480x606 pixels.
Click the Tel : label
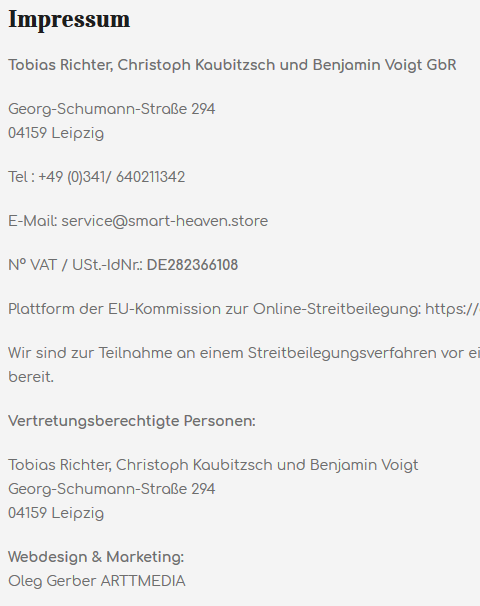click(21, 177)
